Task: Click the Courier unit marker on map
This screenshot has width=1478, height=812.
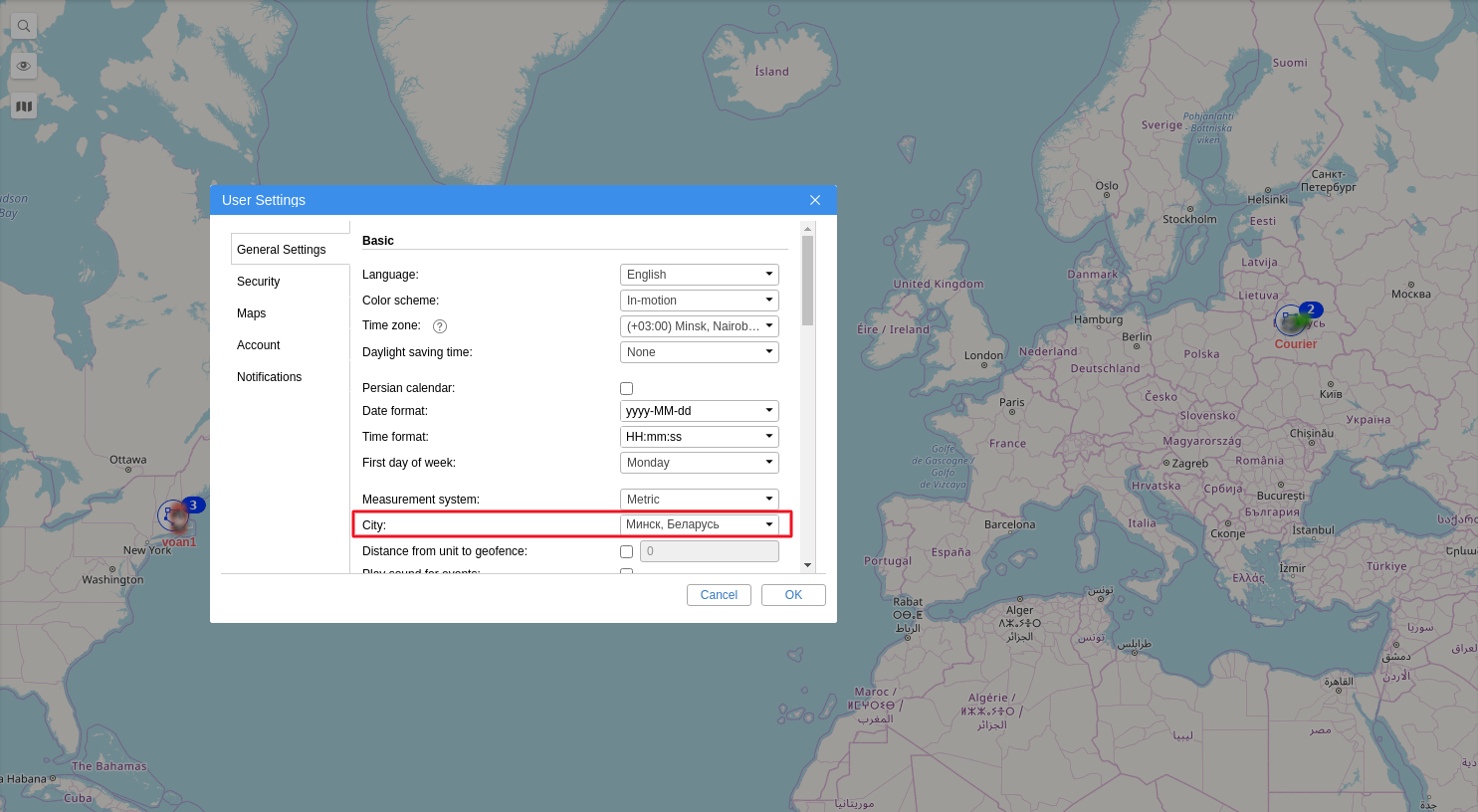Action: coord(1292,321)
